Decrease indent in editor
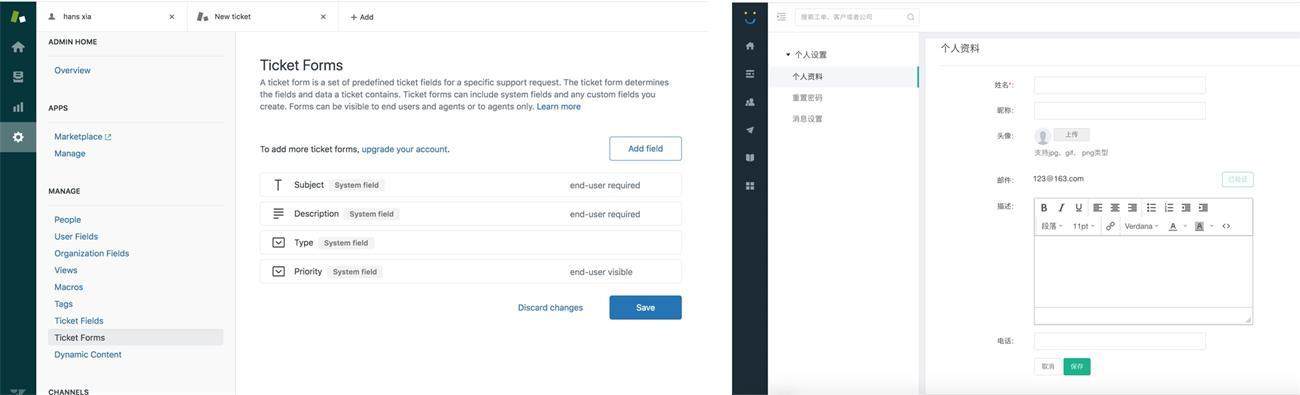 (1186, 208)
